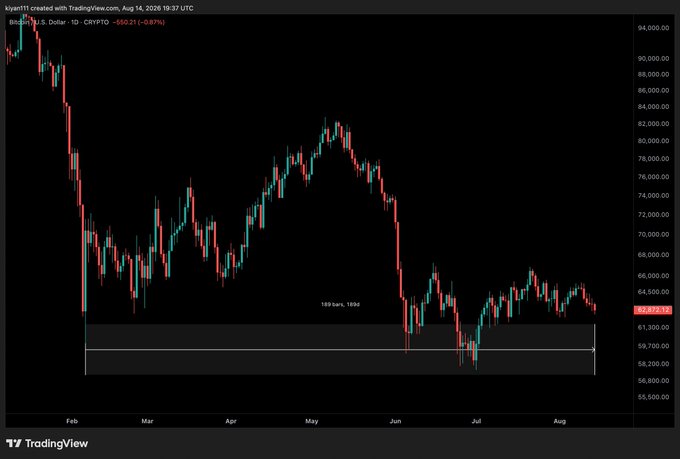The height and width of the screenshot is (459, 680).
Task: Select the current price label 62,872.12
Action: 653,310
